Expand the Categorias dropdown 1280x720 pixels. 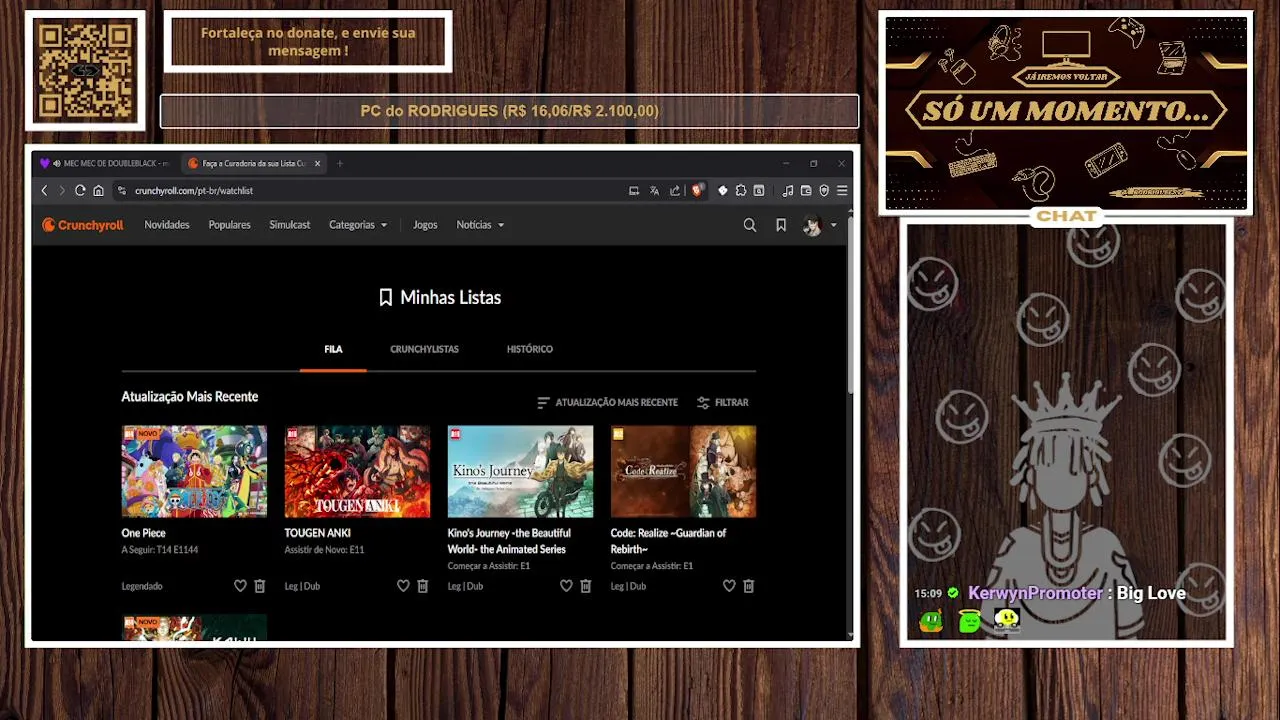(358, 225)
